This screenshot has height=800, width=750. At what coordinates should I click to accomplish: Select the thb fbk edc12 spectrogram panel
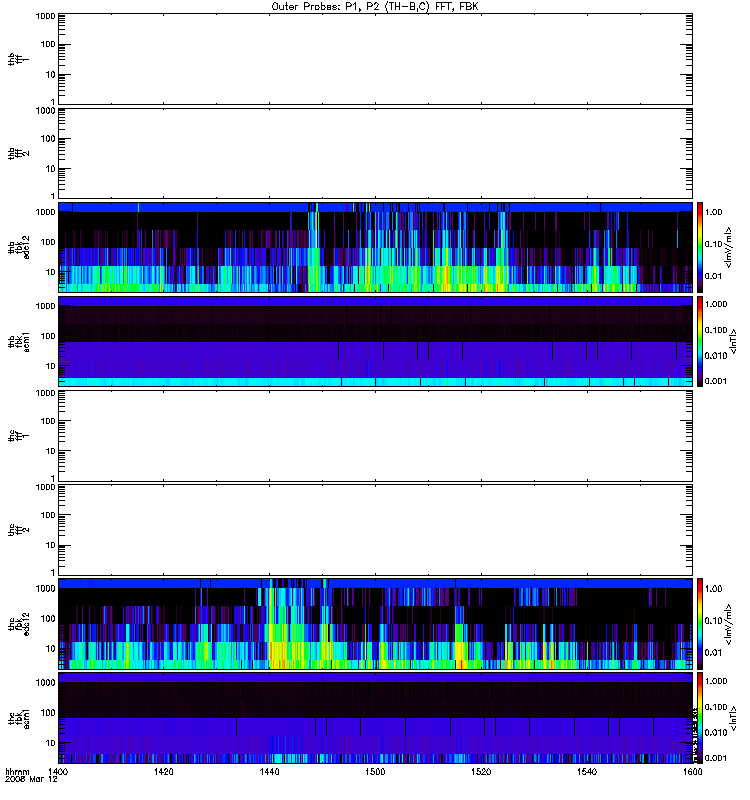click(376, 247)
